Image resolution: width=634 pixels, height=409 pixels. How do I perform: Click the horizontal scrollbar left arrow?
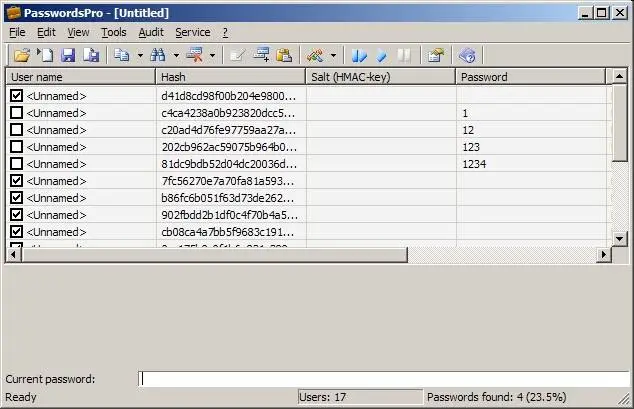13,255
